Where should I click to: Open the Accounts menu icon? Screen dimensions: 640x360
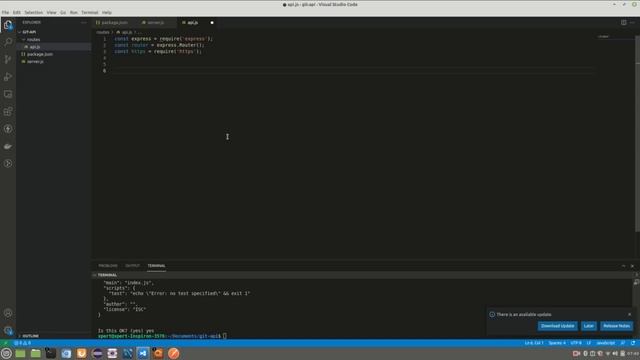(8, 313)
